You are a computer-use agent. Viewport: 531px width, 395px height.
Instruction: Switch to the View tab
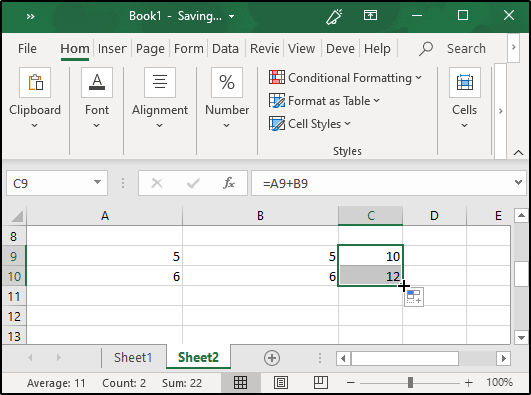point(301,48)
